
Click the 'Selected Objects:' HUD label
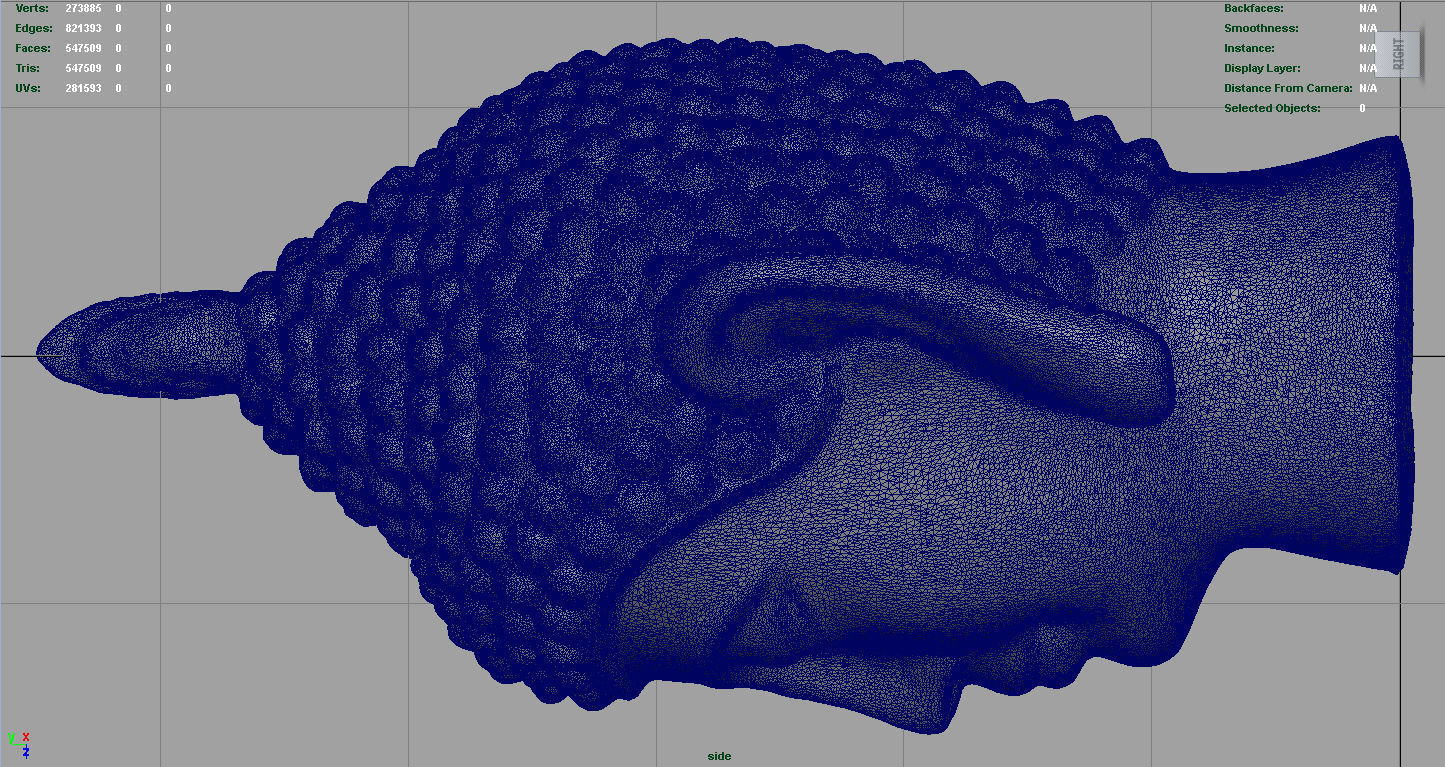click(1272, 108)
